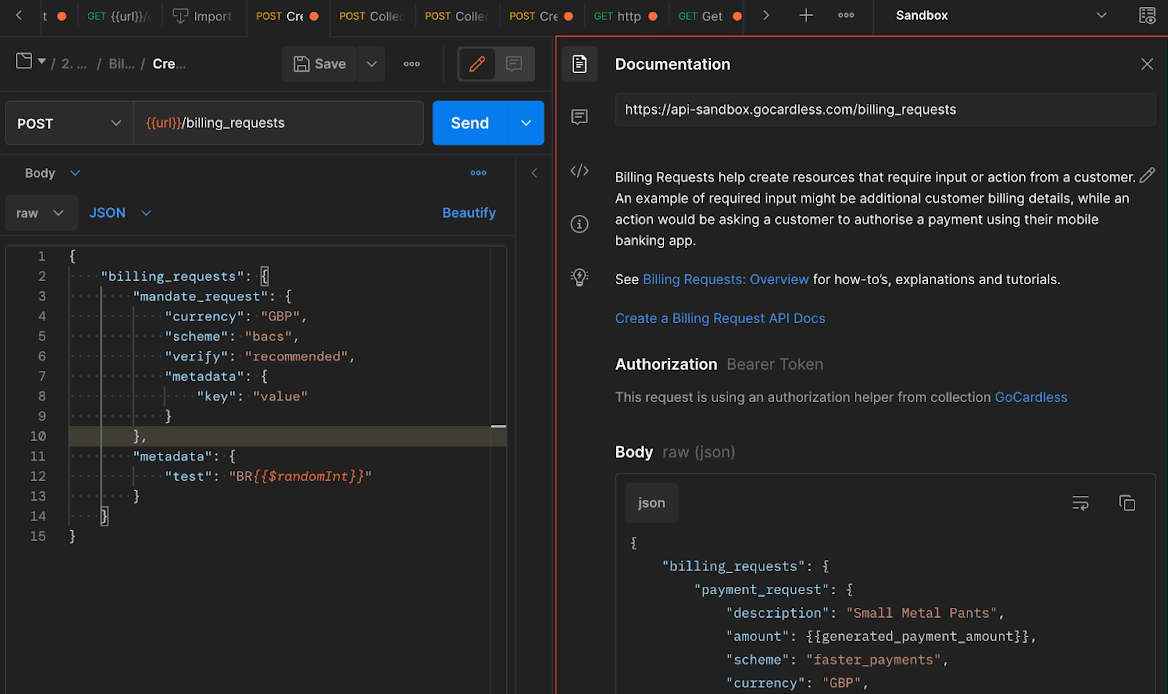Switch to the GET {{url}} tab
The height and width of the screenshot is (694, 1168).
[117, 16]
